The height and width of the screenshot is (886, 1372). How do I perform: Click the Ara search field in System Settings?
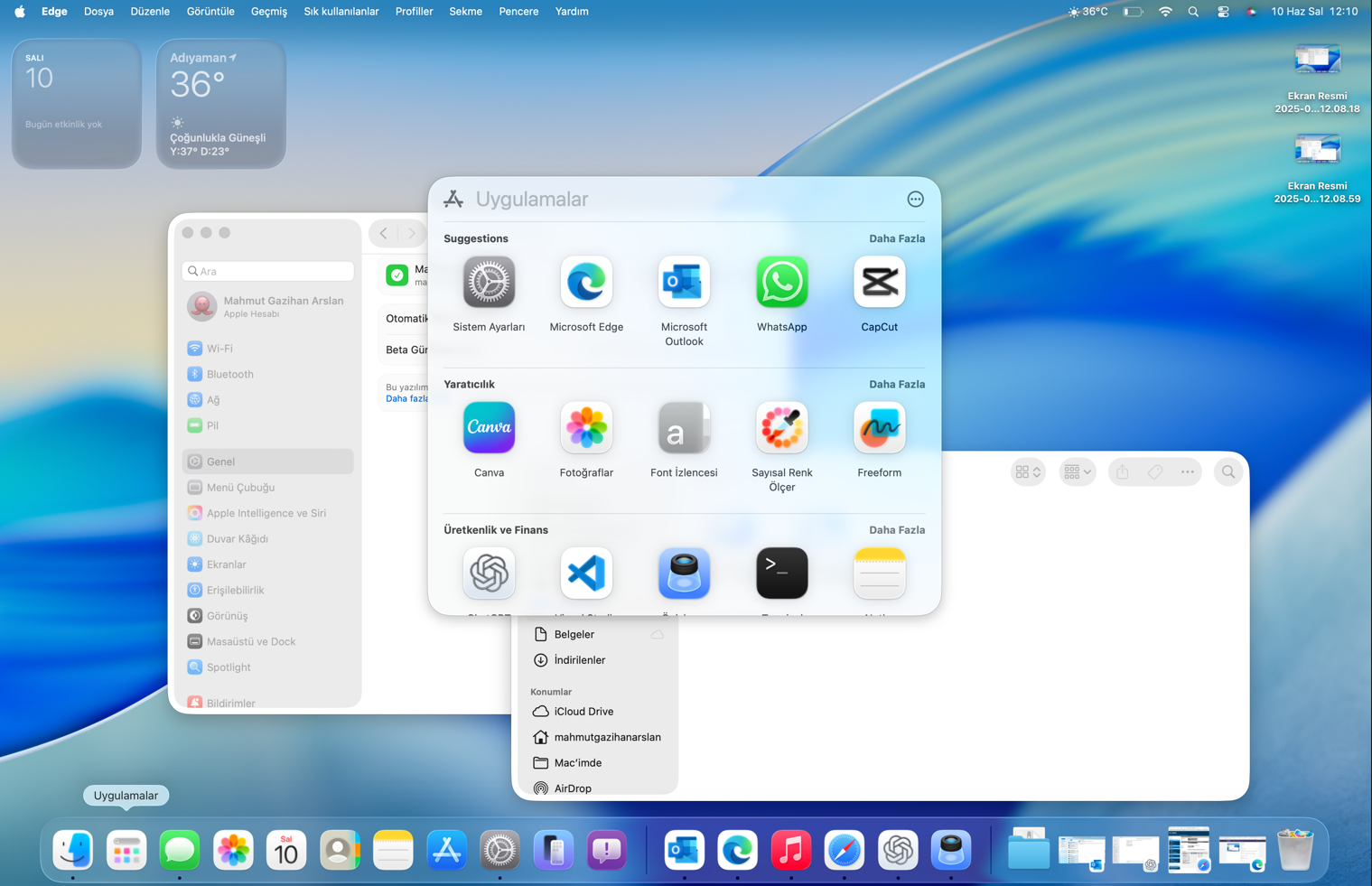point(267,271)
